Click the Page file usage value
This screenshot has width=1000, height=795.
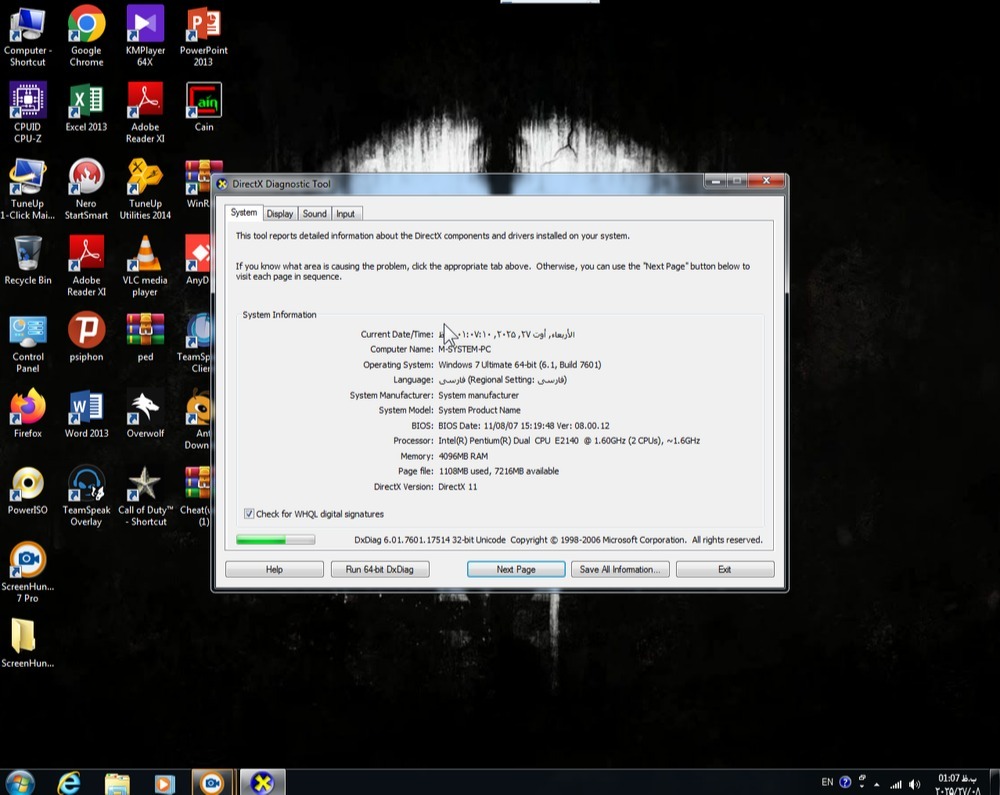click(499, 471)
